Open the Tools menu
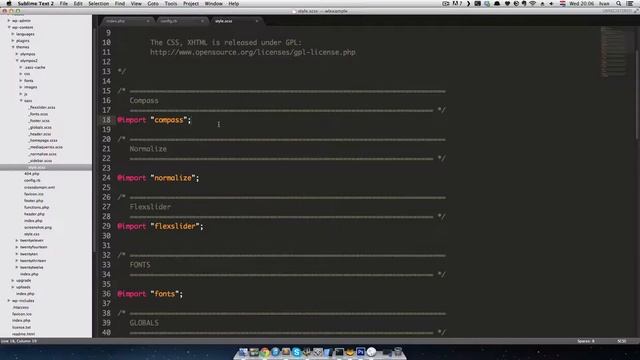The width and height of the screenshot is (640, 360). 171,3
